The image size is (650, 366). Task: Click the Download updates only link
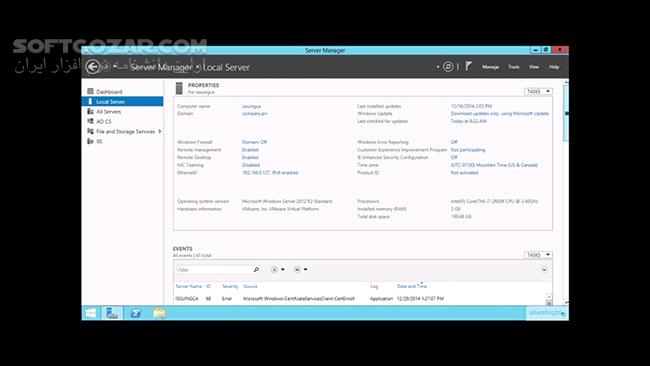click(500, 113)
